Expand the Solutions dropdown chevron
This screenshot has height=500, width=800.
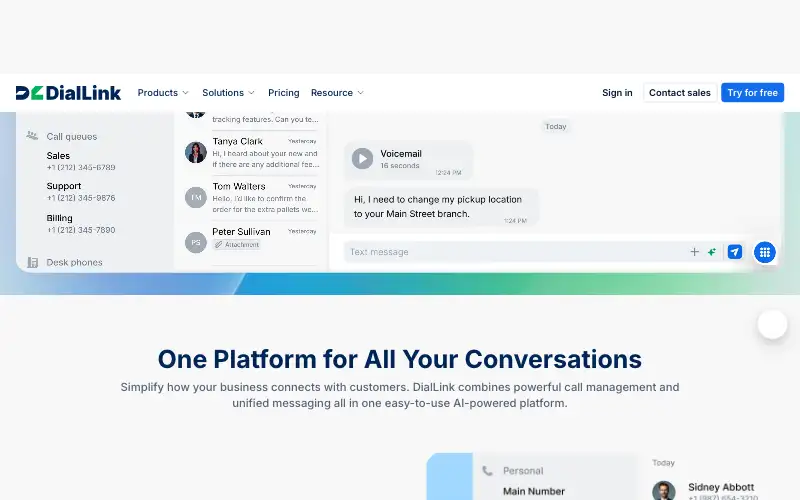(252, 93)
